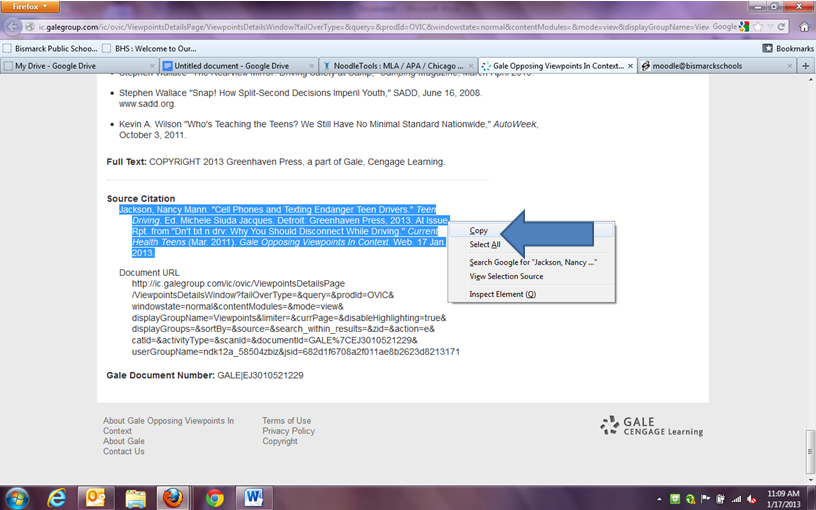This screenshot has height=510, width=816.
Task: Open the URL history dropdown arrow
Action: 770,27
